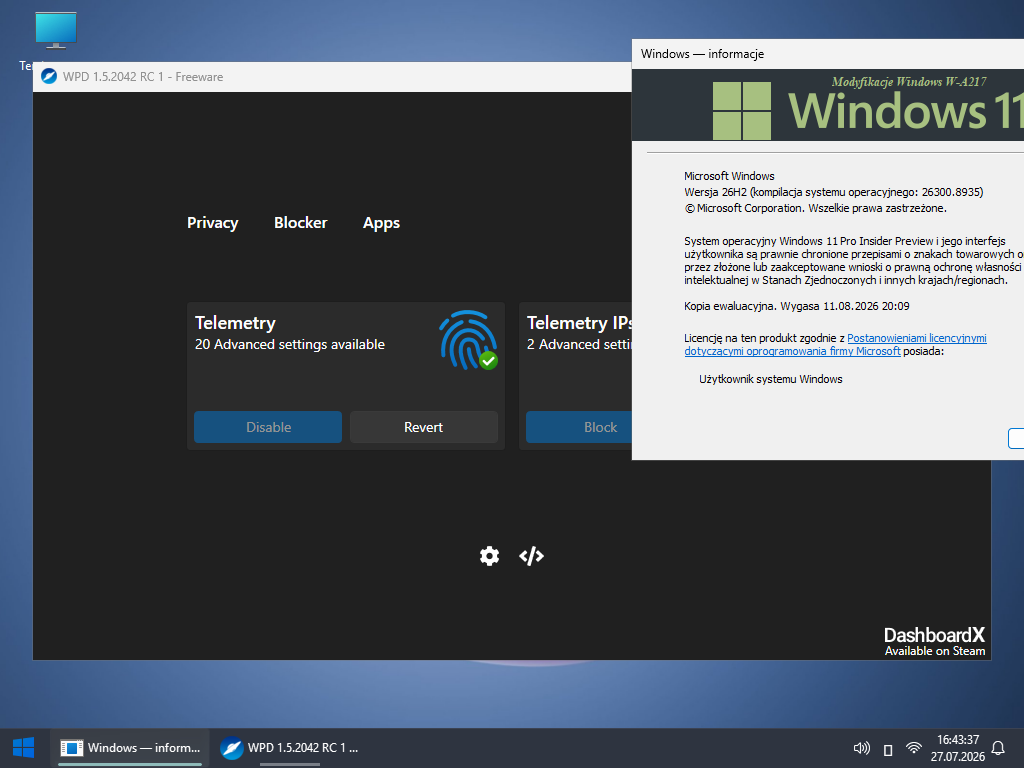Block Telemetry IPs
This screenshot has height=768, width=1024.
pyautogui.click(x=579, y=427)
